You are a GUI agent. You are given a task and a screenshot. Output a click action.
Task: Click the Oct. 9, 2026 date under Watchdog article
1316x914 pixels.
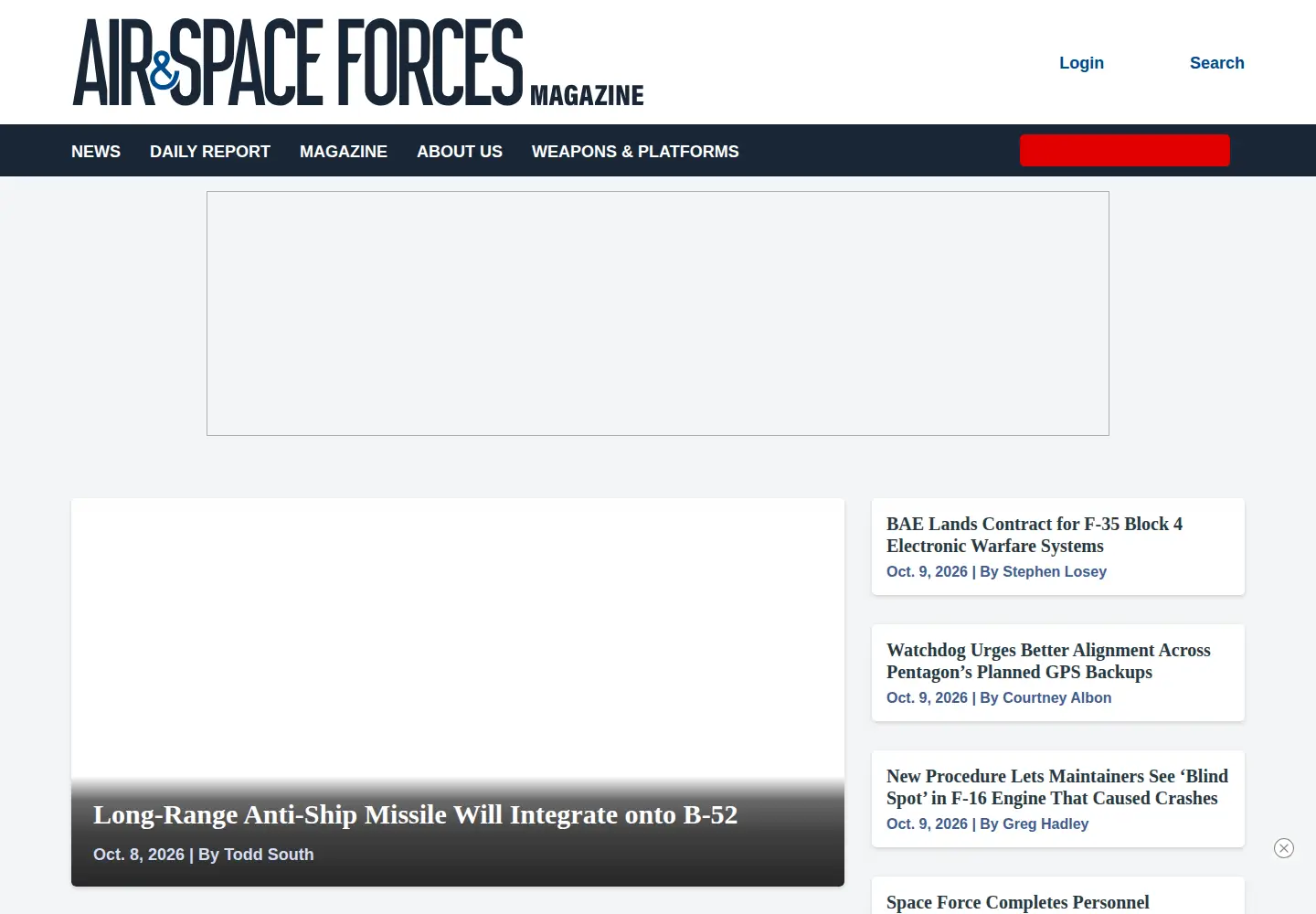click(927, 697)
